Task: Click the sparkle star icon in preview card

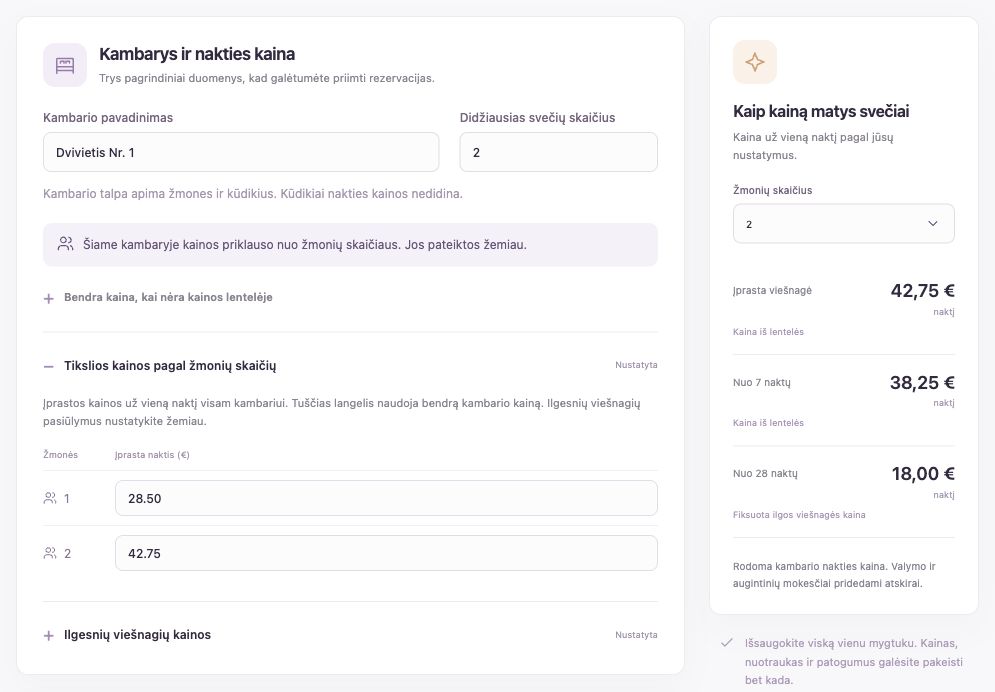Action: (x=754, y=62)
